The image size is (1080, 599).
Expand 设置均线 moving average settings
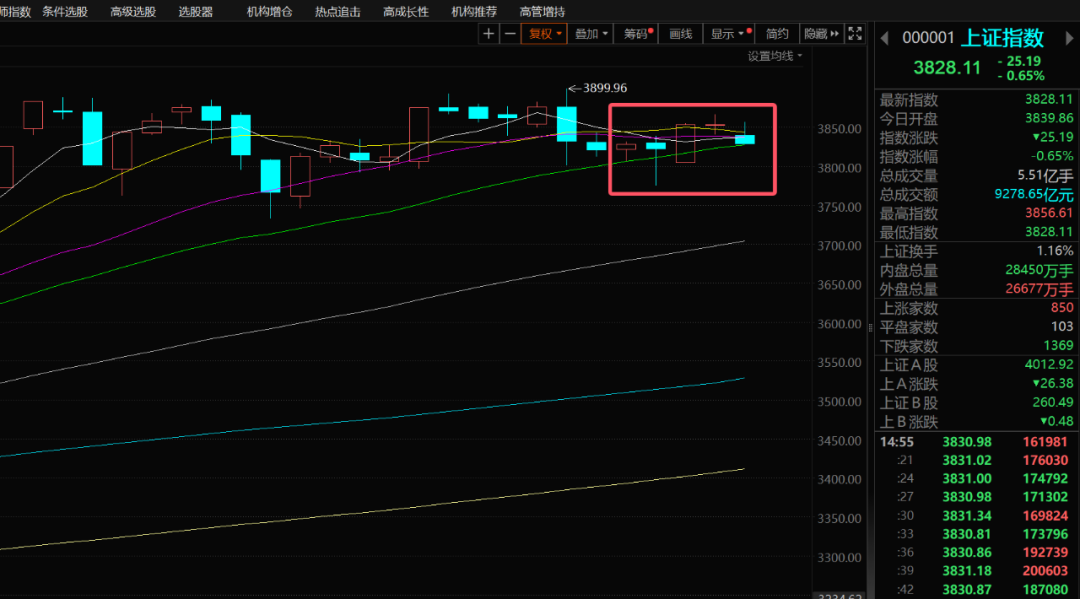pos(775,56)
